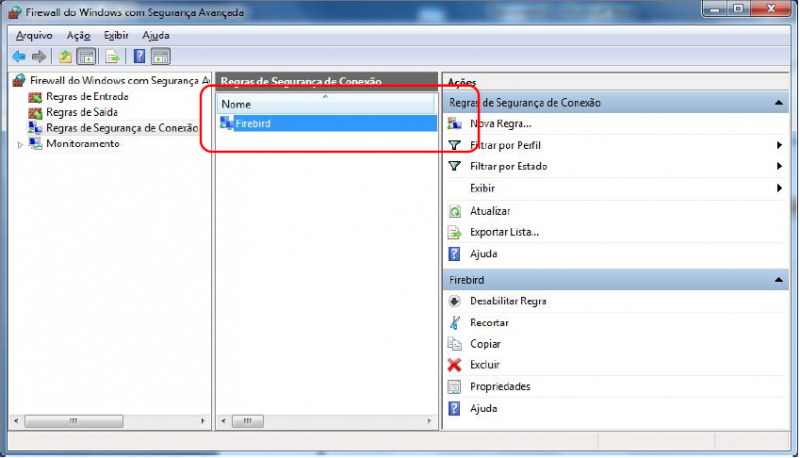Click the Recortar scissors icon

point(454,323)
